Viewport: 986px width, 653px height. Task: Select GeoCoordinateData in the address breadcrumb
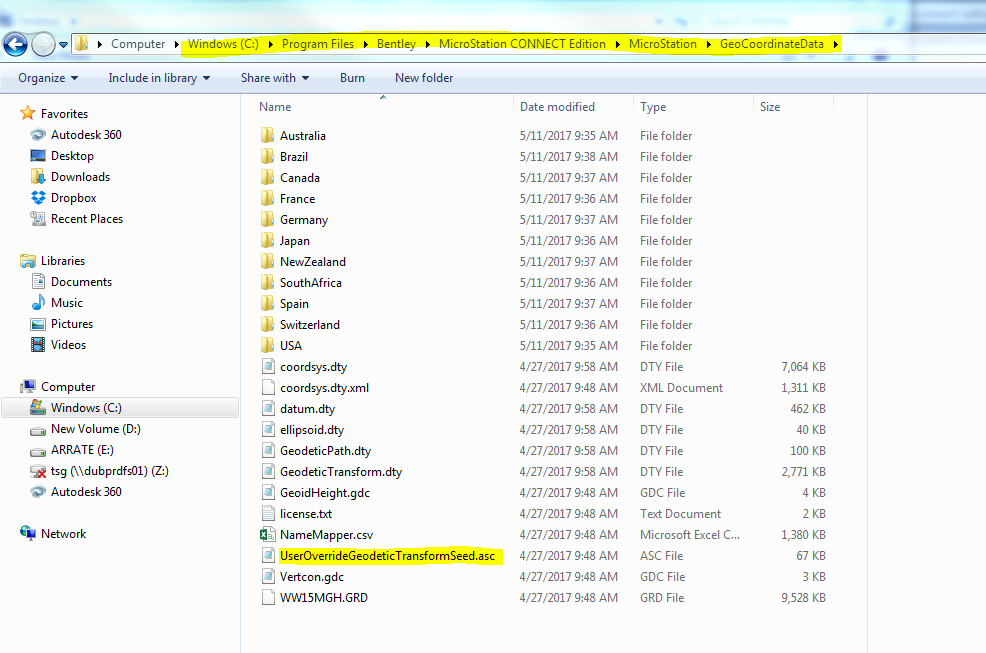[772, 44]
